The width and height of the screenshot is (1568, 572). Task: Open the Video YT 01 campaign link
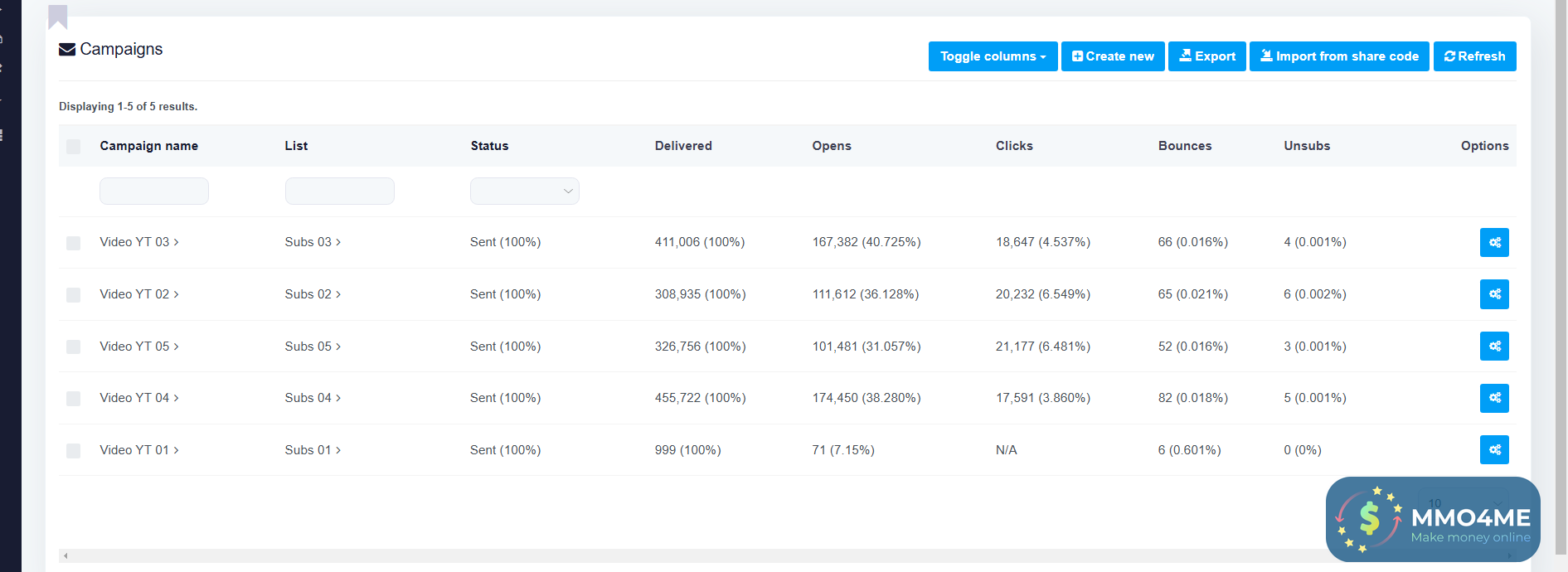coord(139,450)
